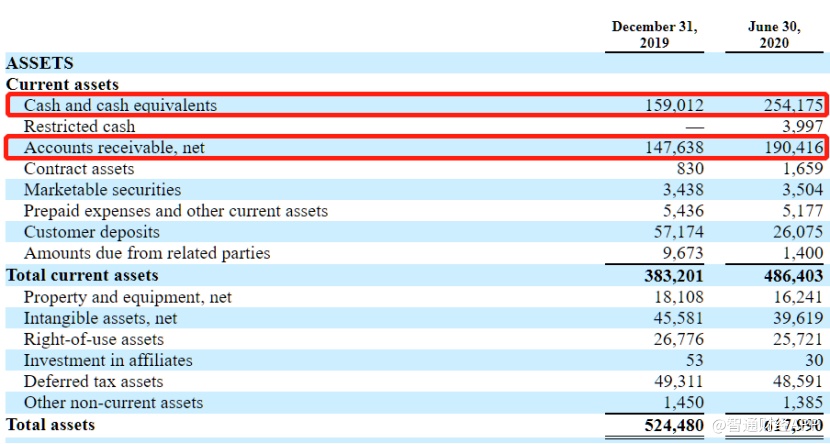Click the contract assets value 1,659
This screenshot has height=444, width=830.
click(803, 169)
